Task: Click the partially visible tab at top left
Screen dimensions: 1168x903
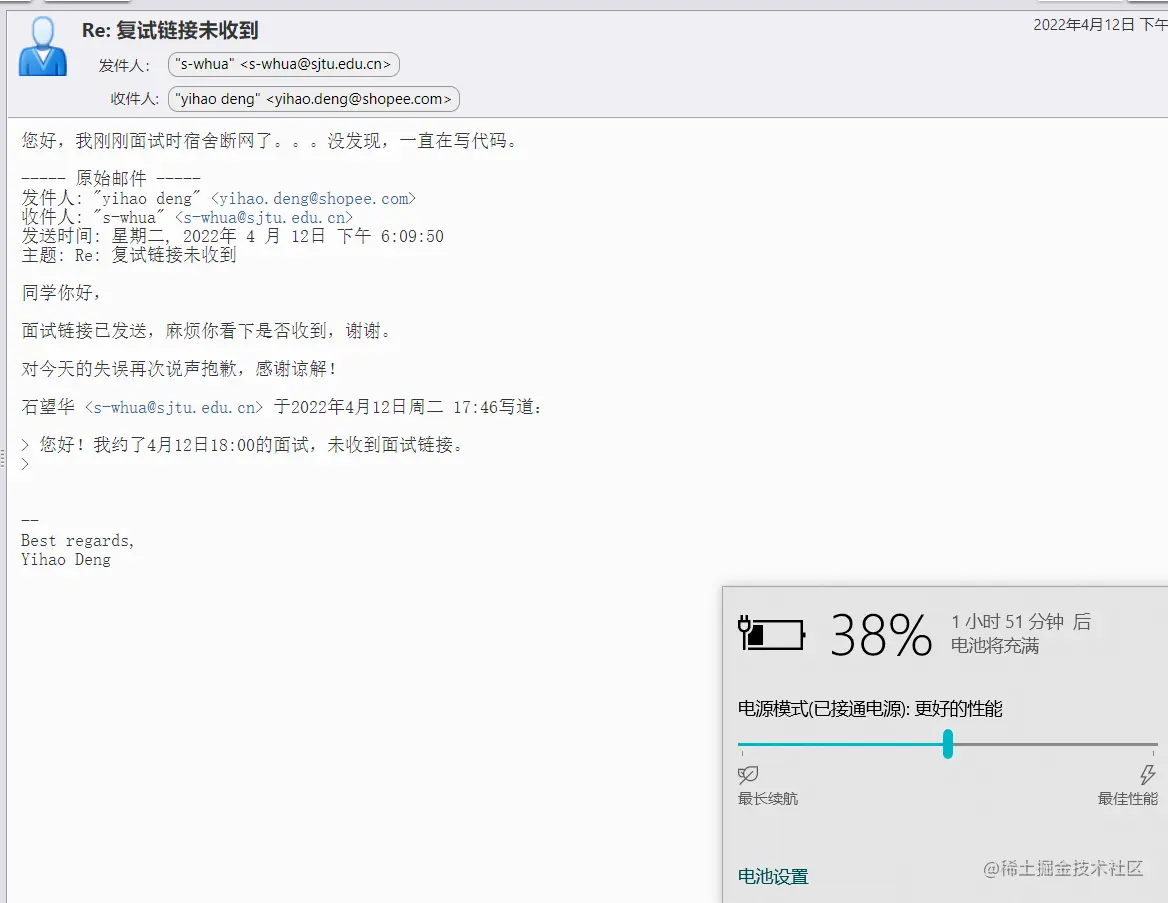Action: coord(85,3)
